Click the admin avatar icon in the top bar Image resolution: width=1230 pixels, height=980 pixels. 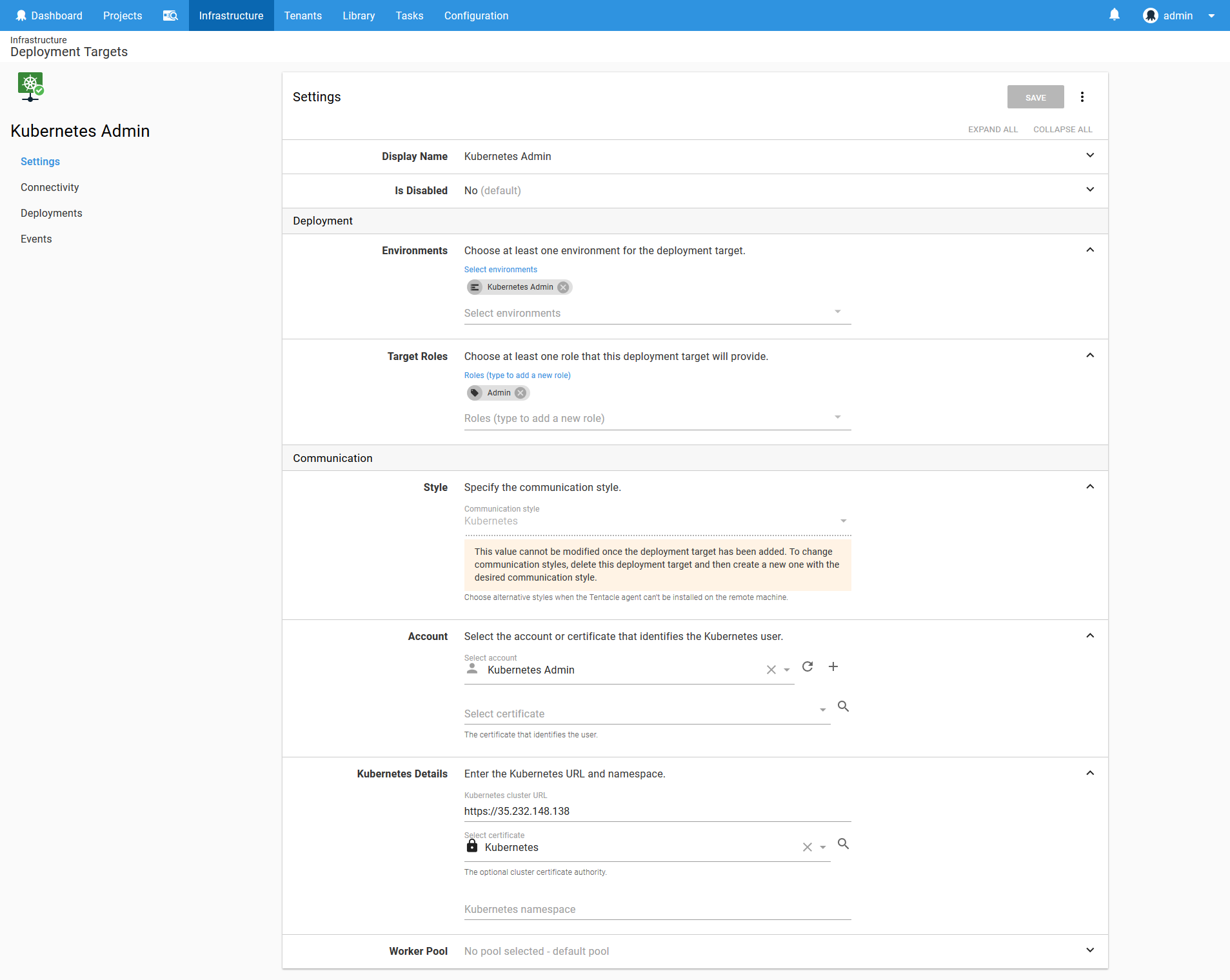point(1151,15)
